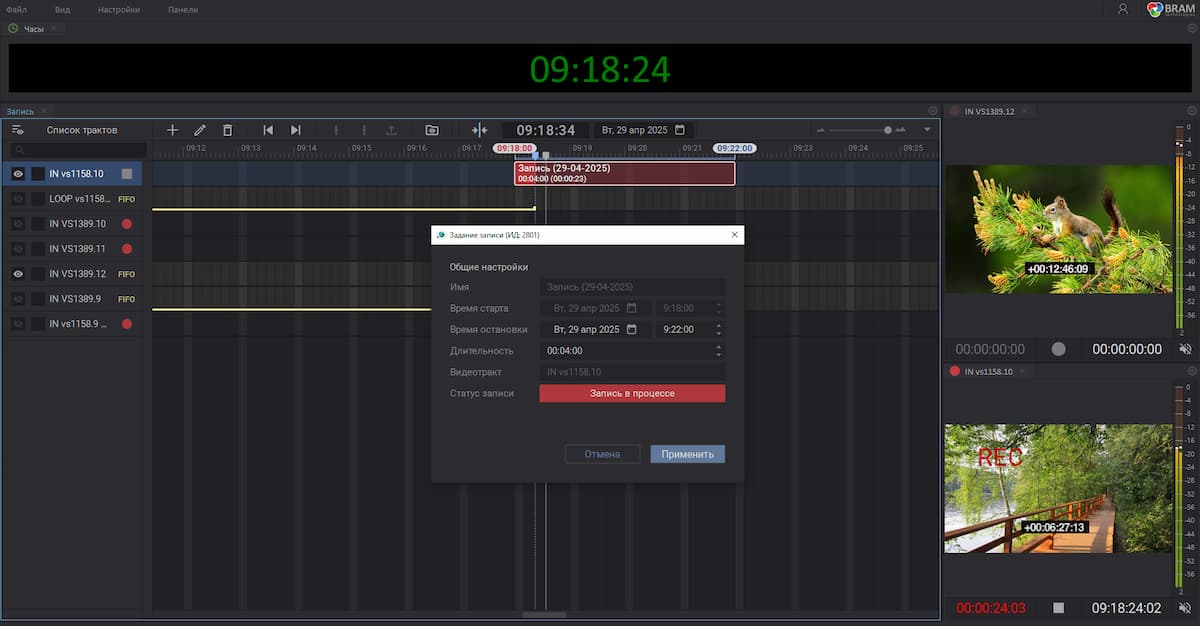Click the Запись в процессе status button

click(x=632, y=393)
